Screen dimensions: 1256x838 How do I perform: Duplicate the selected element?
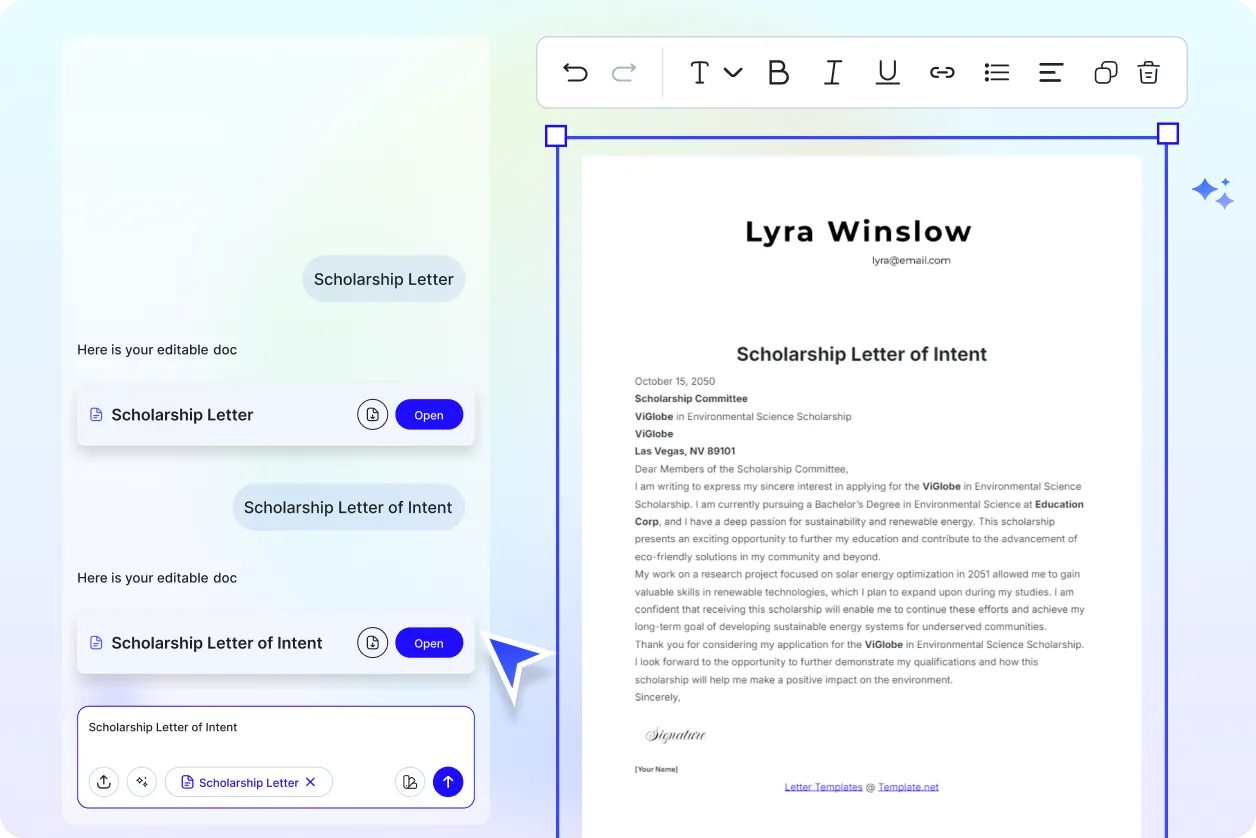pos(1105,72)
